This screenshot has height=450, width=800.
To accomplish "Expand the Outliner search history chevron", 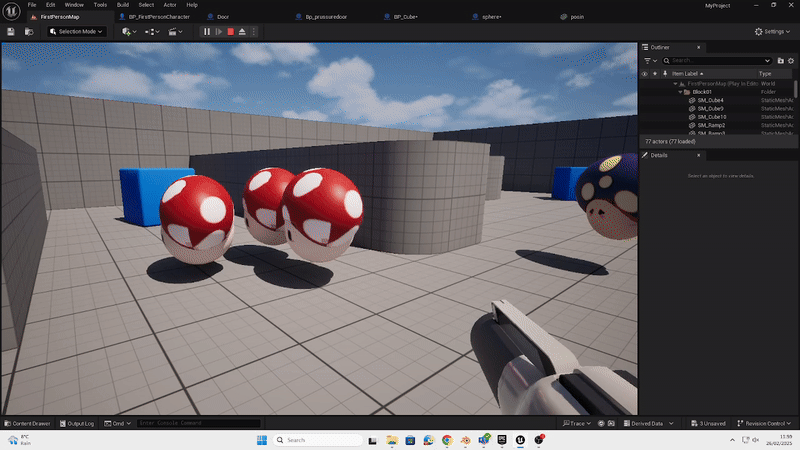I will click(767, 61).
